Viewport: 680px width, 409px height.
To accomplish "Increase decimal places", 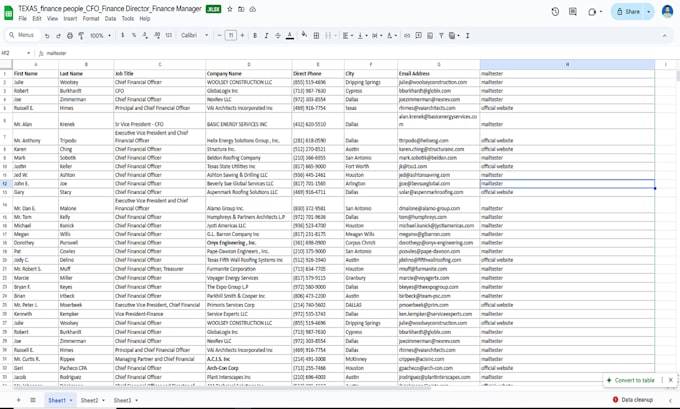I will [157, 35].
